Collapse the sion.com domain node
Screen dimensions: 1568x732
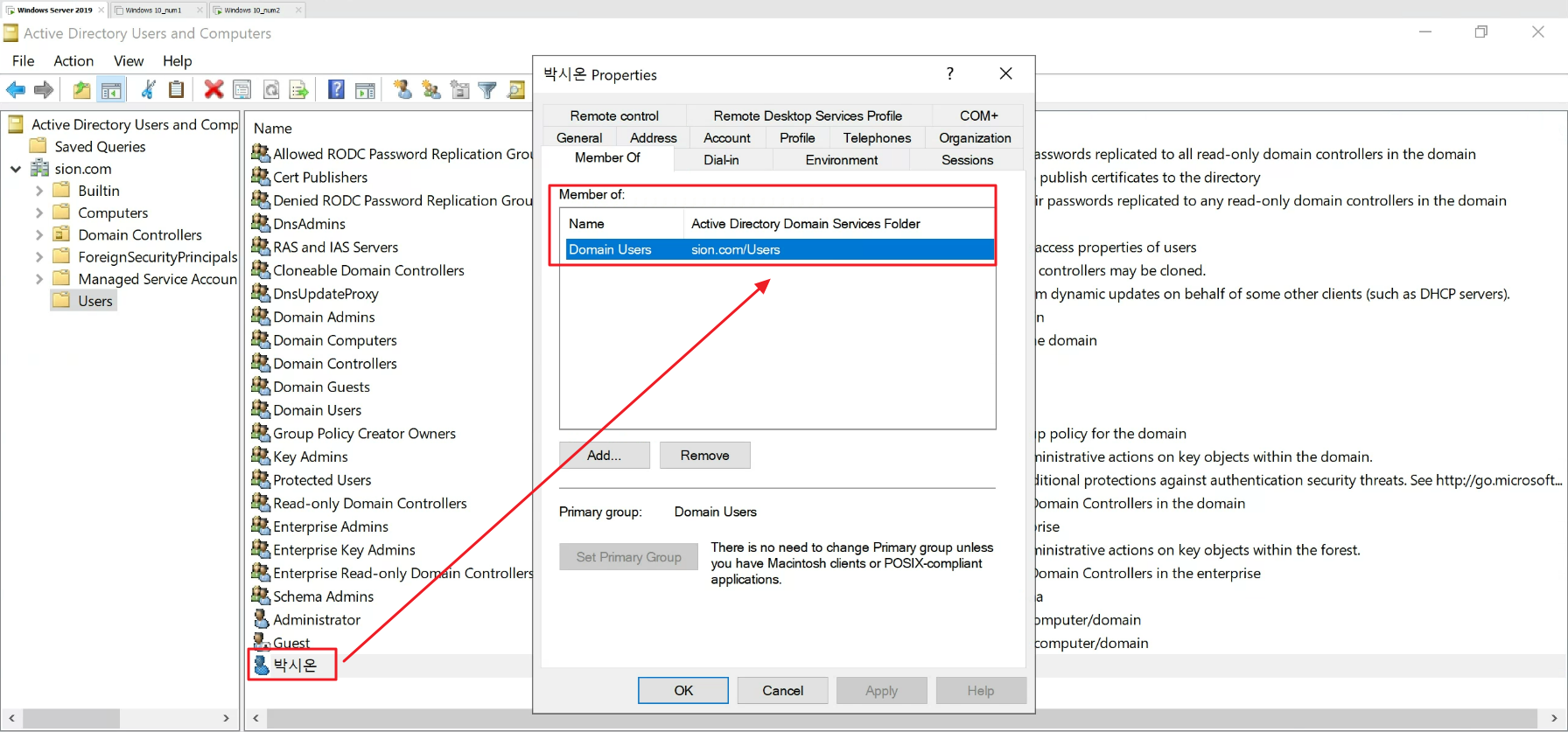click(x=16, y=169)
